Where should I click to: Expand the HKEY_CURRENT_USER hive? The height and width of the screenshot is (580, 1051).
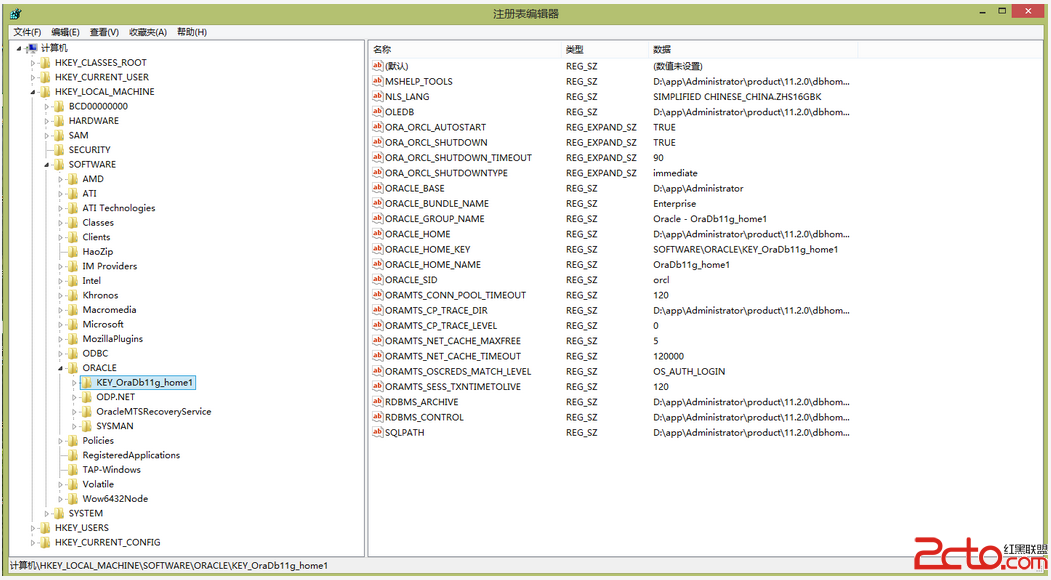(x=33, y=78)
